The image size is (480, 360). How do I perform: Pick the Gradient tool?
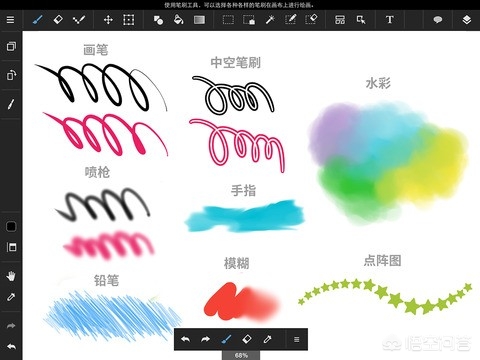point(199,20)
